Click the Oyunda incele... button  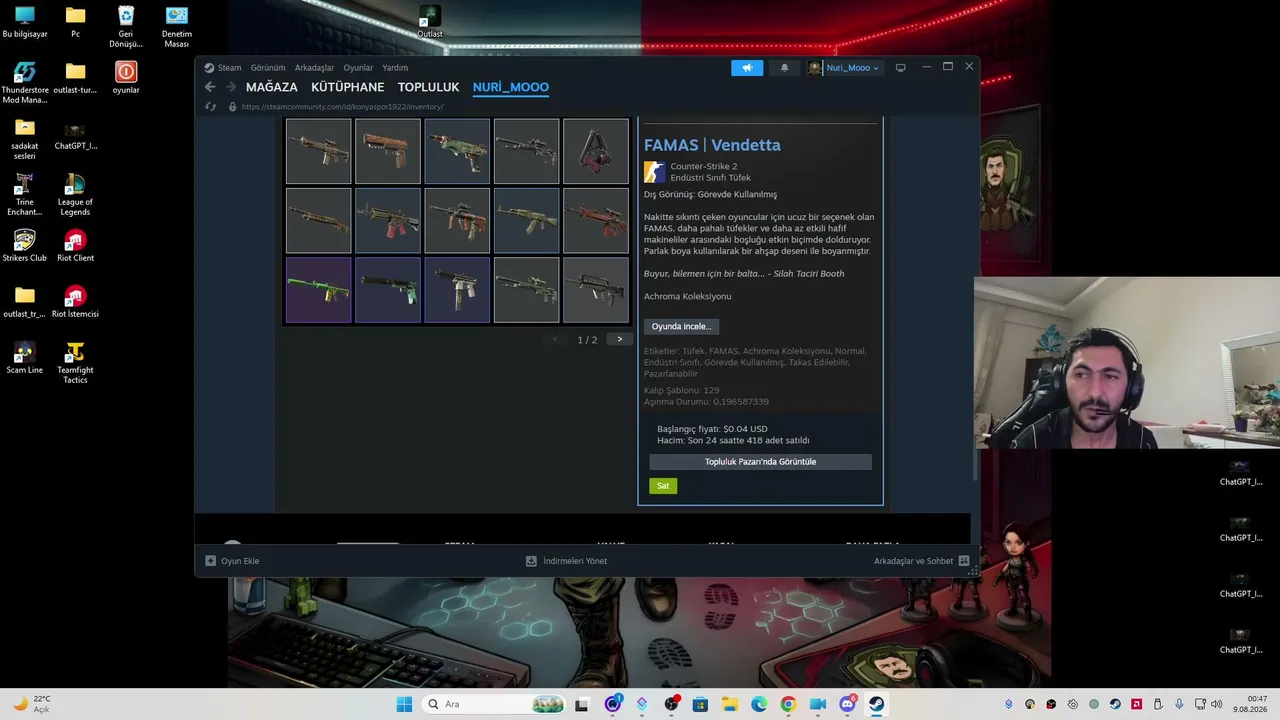tap(681, 326)
